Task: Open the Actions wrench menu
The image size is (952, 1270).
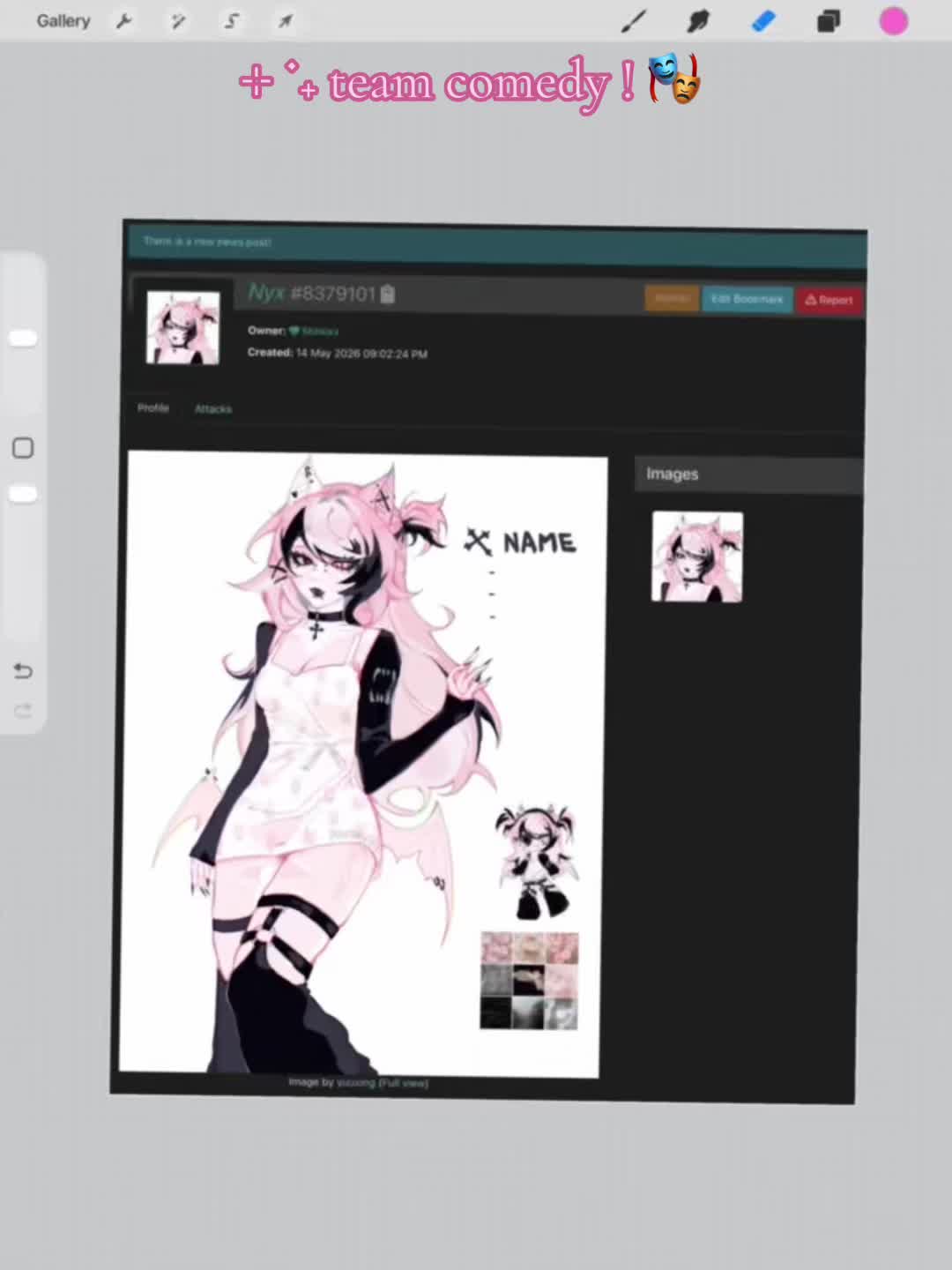Action: pos(124,21)
